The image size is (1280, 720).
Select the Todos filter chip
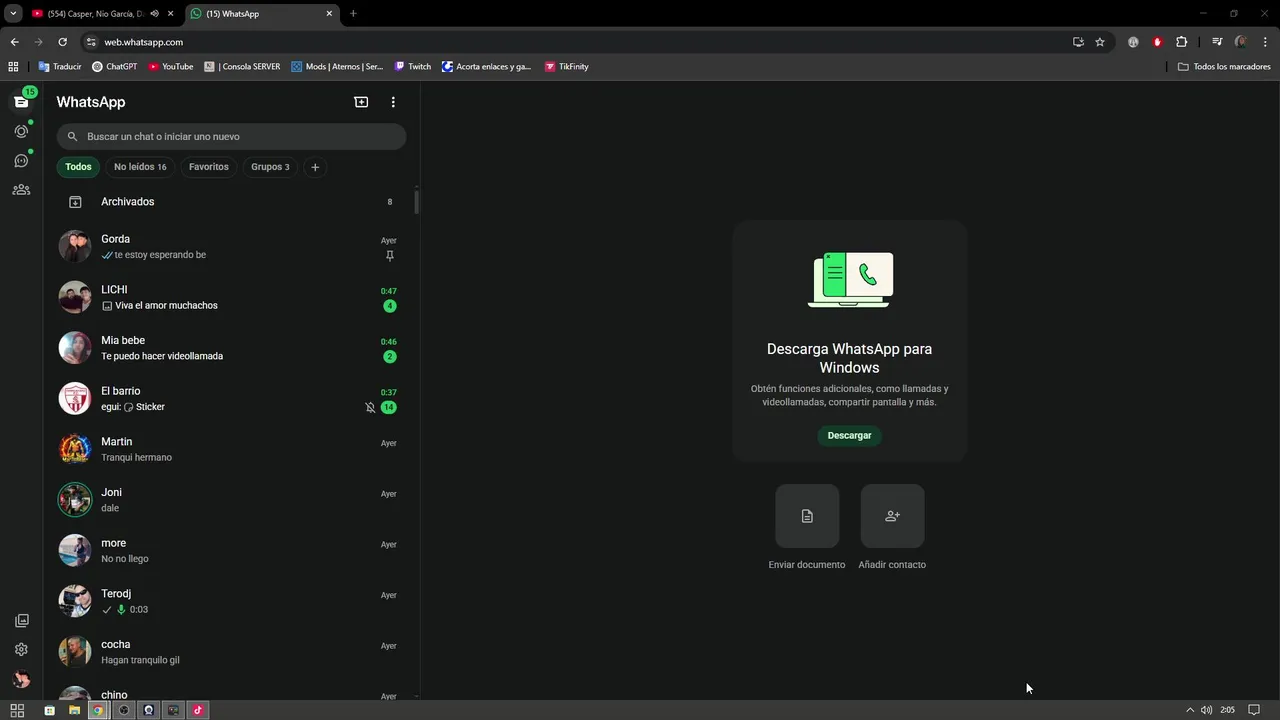(78, 167)
